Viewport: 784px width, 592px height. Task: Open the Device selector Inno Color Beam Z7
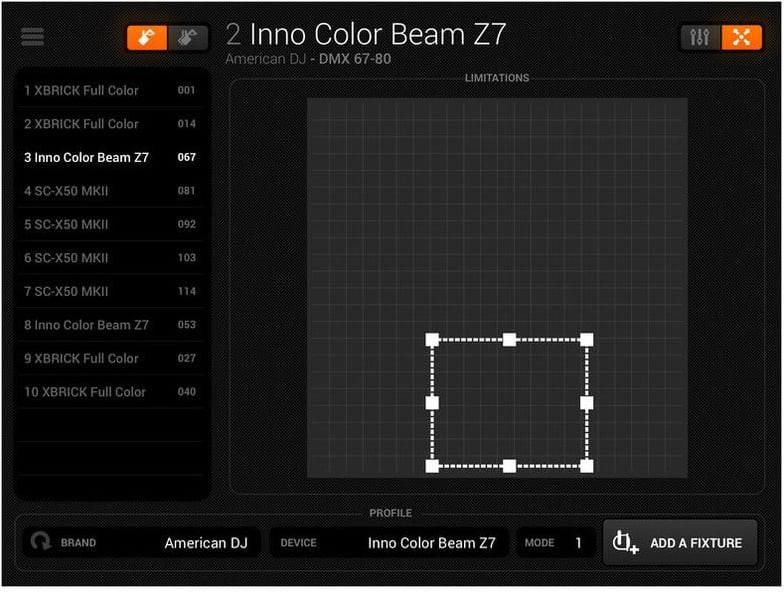(x=389, y=542)
